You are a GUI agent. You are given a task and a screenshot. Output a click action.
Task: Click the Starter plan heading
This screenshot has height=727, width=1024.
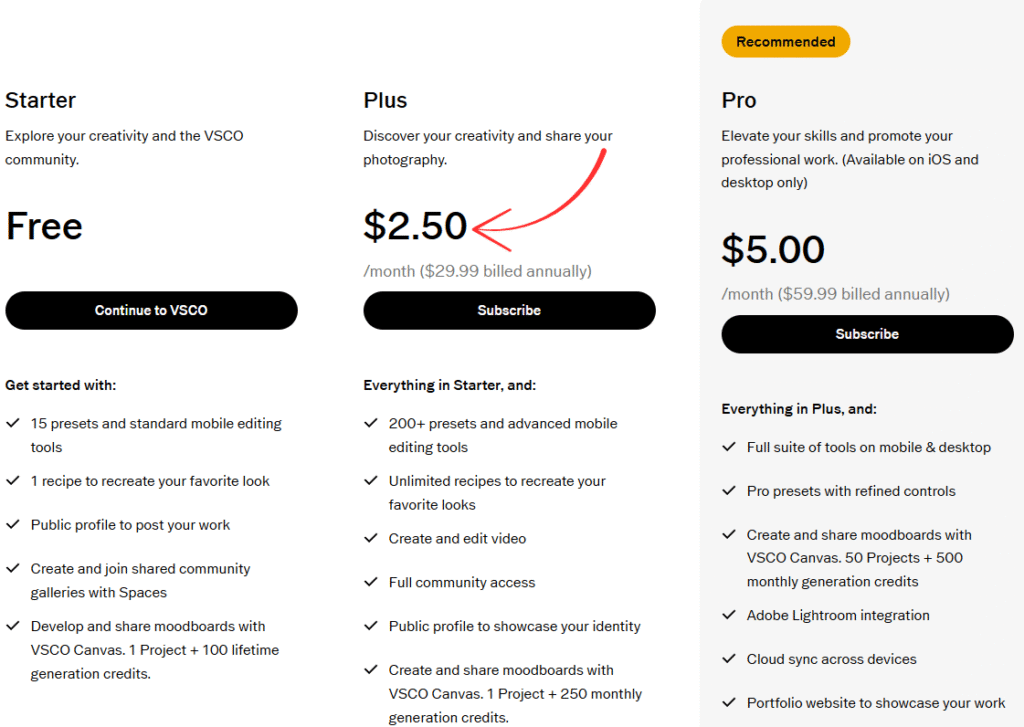(x=40, y=100)
